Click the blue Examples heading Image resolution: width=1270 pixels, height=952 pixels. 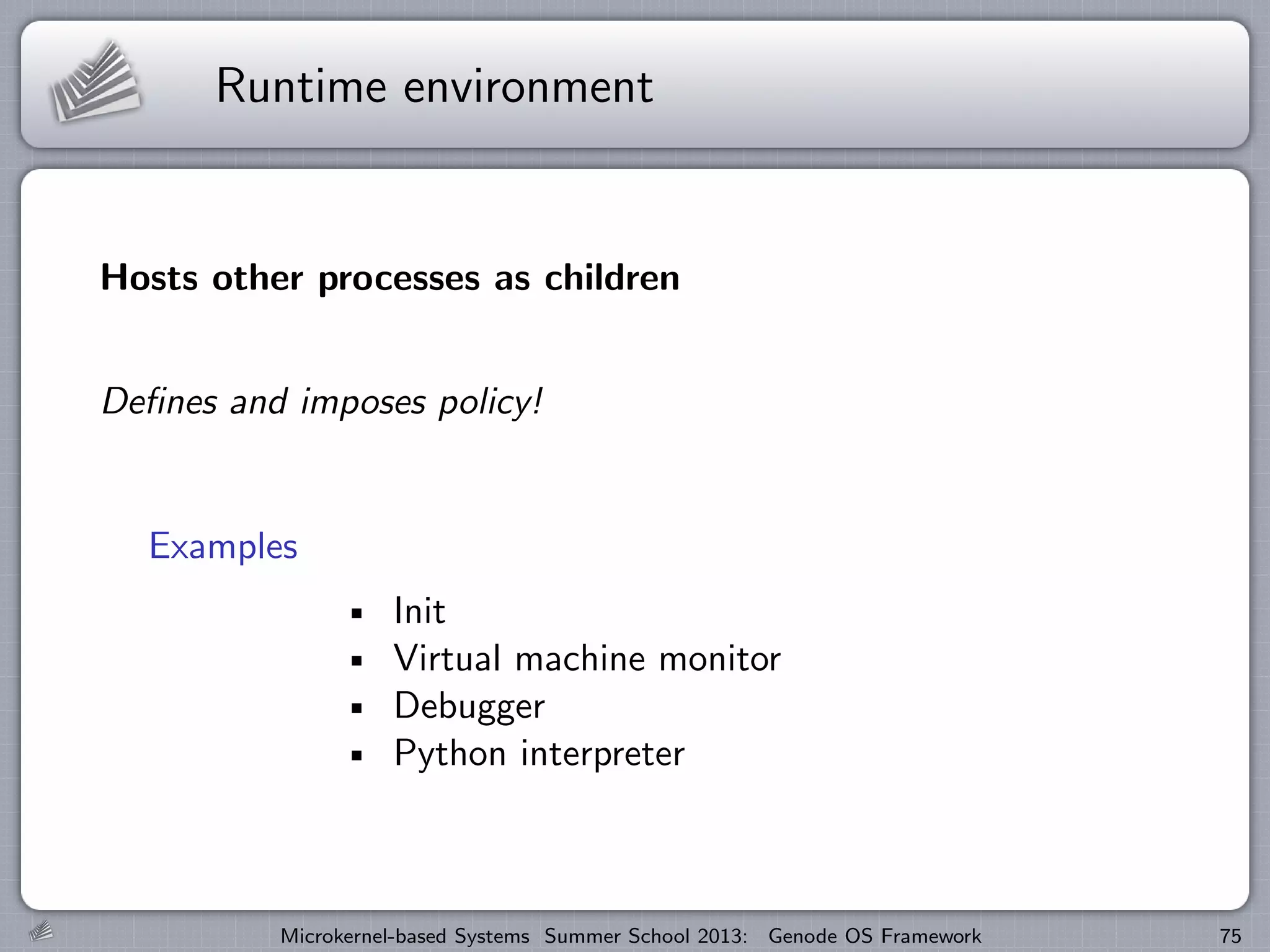click(223, 546)
